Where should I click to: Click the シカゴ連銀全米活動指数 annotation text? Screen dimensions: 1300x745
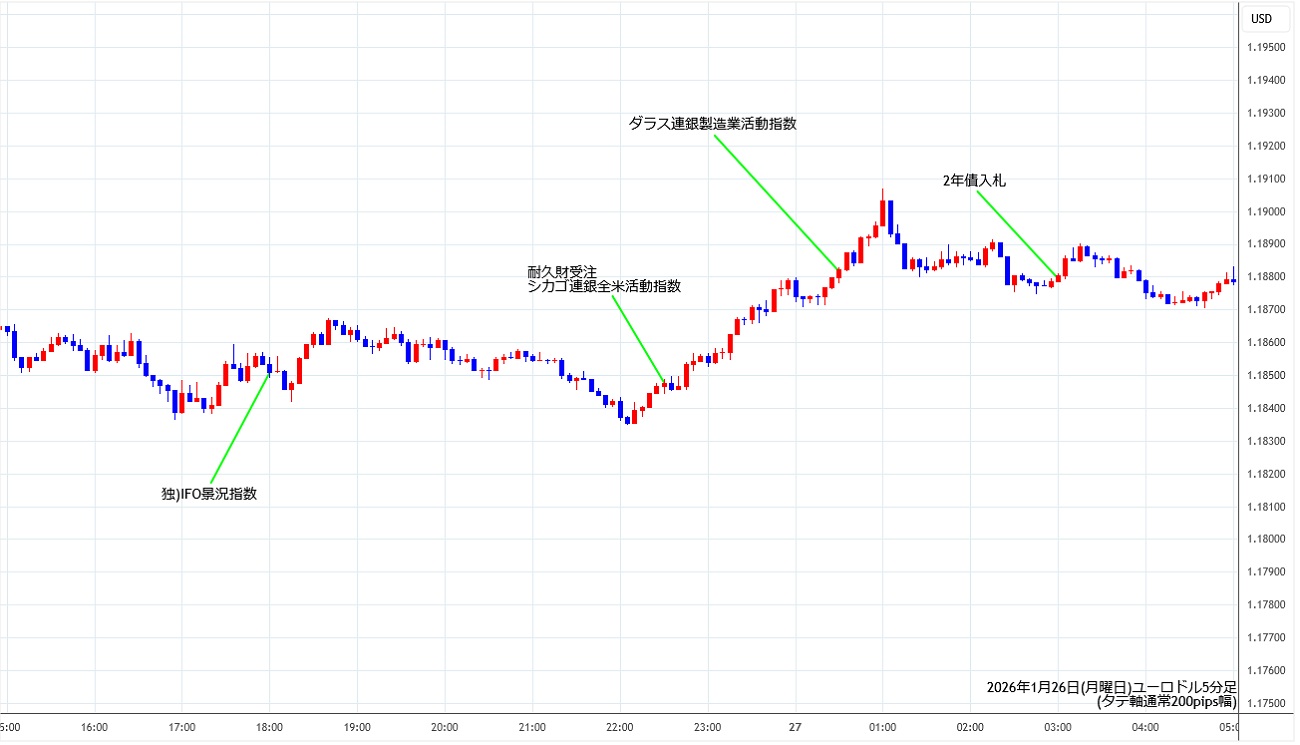(x=604, y=286)
